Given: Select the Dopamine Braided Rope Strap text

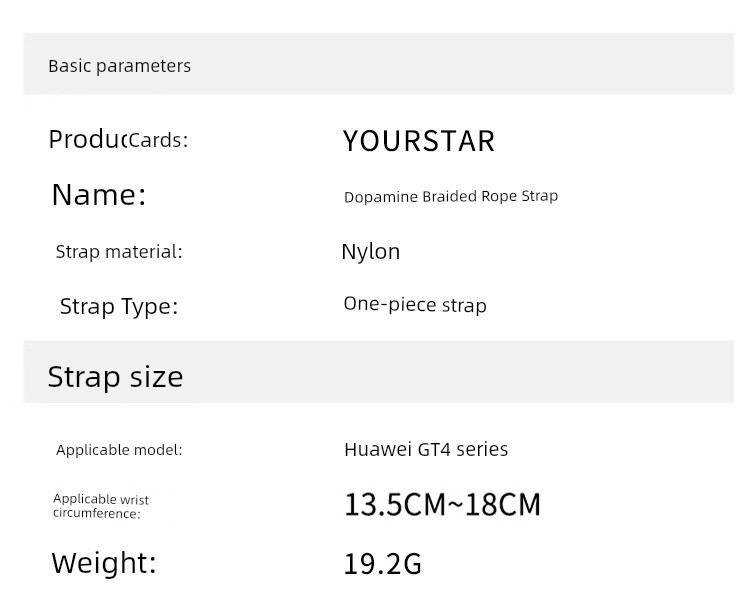Looking at the screenshot, I should tap(450, 196).
